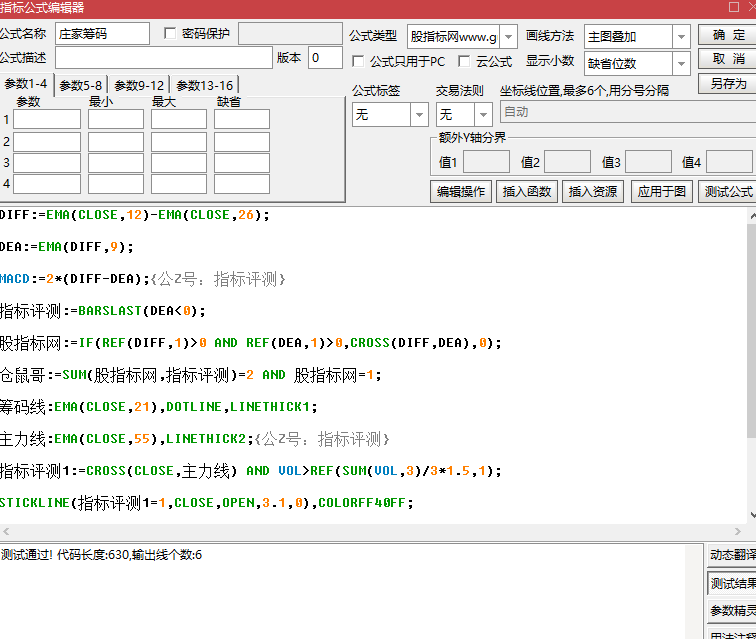Click the 取消 button

click(x=728, y=59)
